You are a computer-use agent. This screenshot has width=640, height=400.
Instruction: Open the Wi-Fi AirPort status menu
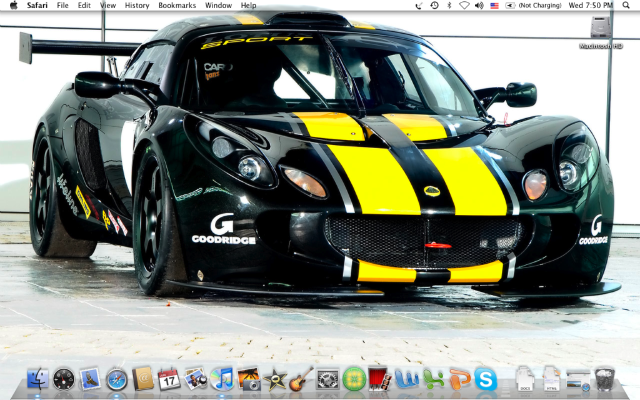click(463, 5)
